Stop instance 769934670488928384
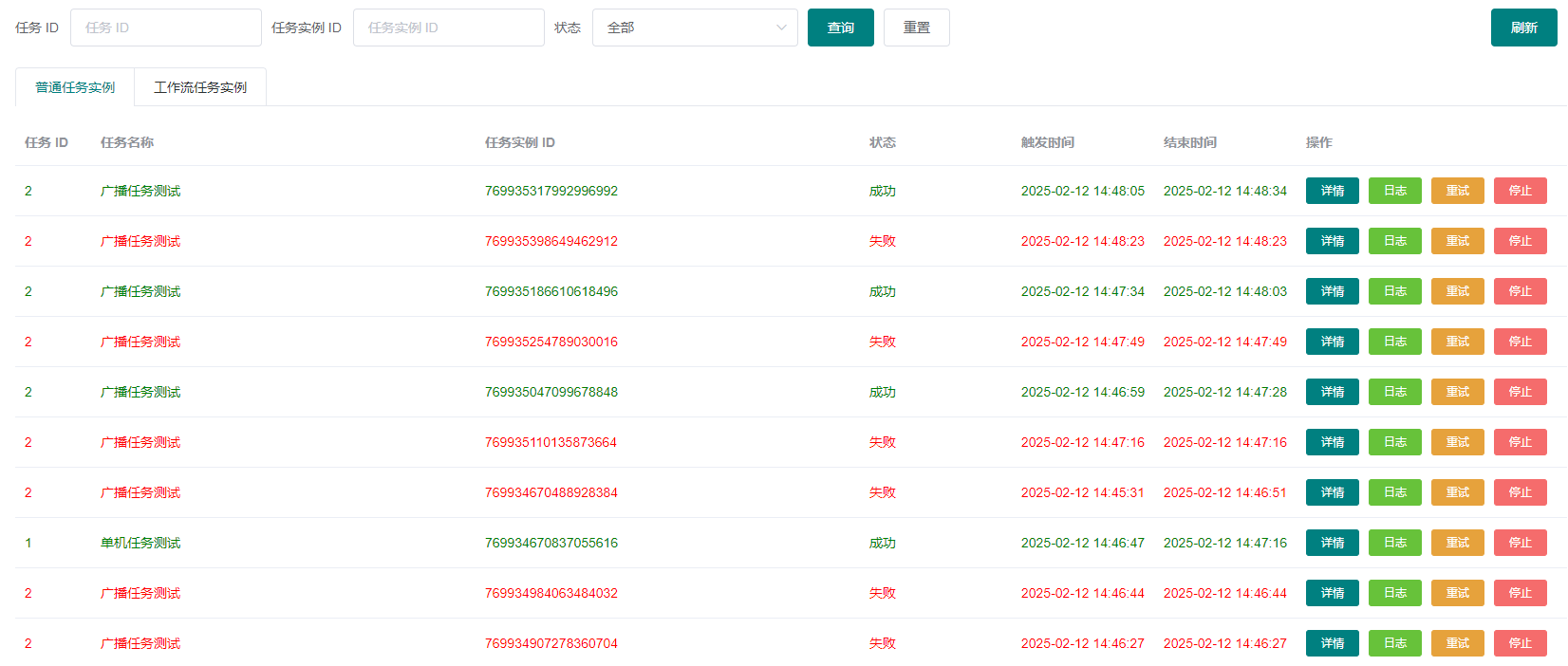The height and width of the screenshot is (666, 1568). (1520, 492)
